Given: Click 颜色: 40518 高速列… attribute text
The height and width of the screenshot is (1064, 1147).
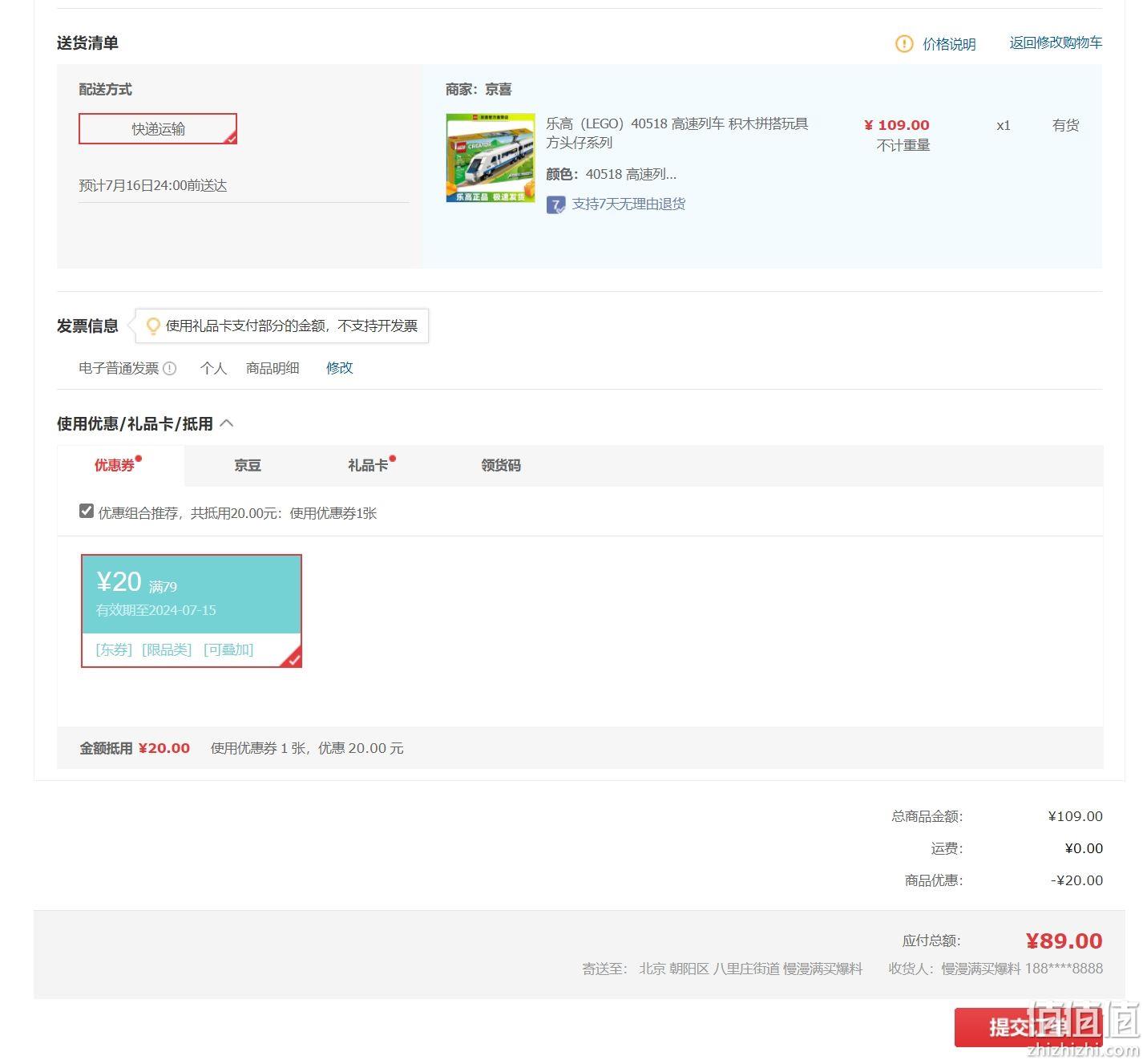Looking at the screenshot, I should (611, 174).
